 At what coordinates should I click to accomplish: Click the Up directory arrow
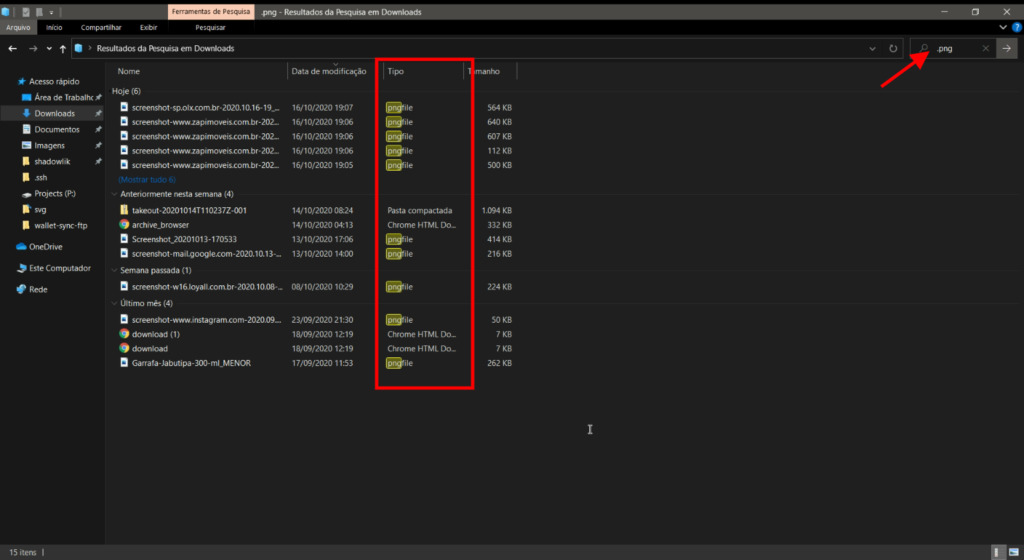(x=63, y=48)
